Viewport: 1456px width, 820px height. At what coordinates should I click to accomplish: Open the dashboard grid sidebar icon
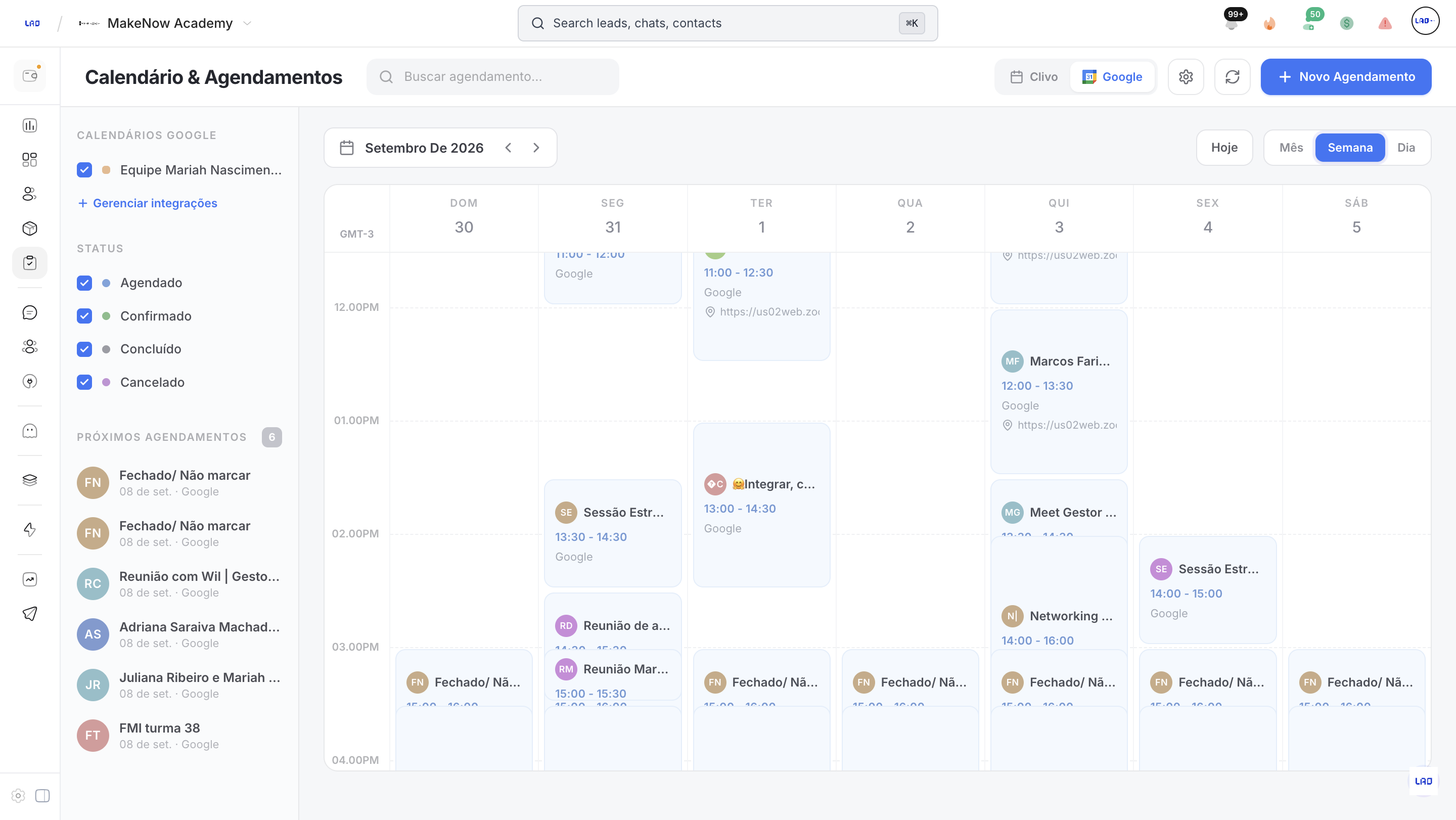coord(30,160)
